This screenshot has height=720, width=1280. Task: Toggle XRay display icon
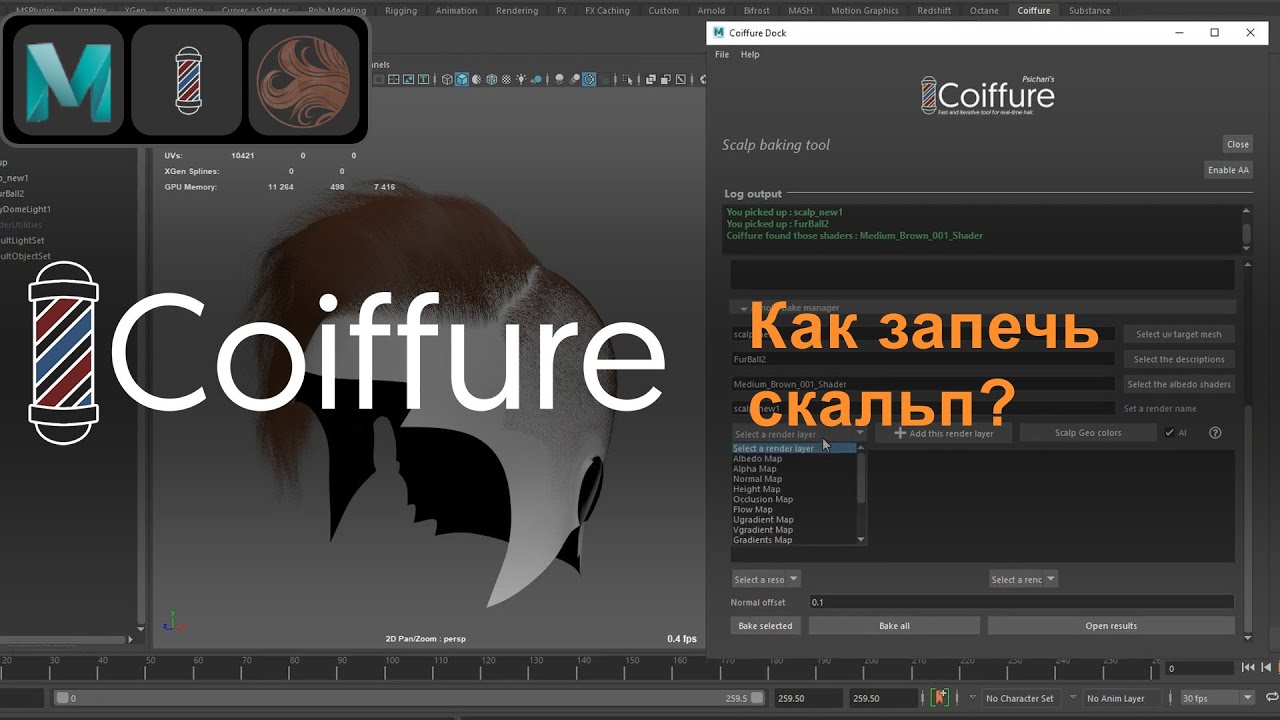click(x=650, y=79)
